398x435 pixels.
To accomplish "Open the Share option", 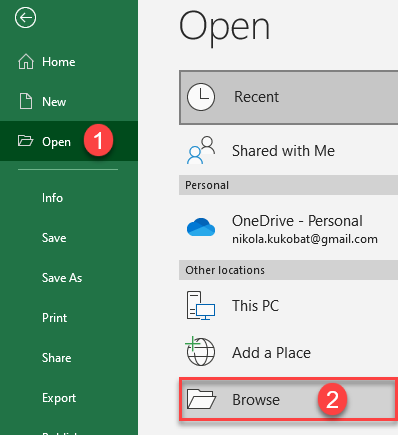I will pyautogui.click(x=57, y=358).
